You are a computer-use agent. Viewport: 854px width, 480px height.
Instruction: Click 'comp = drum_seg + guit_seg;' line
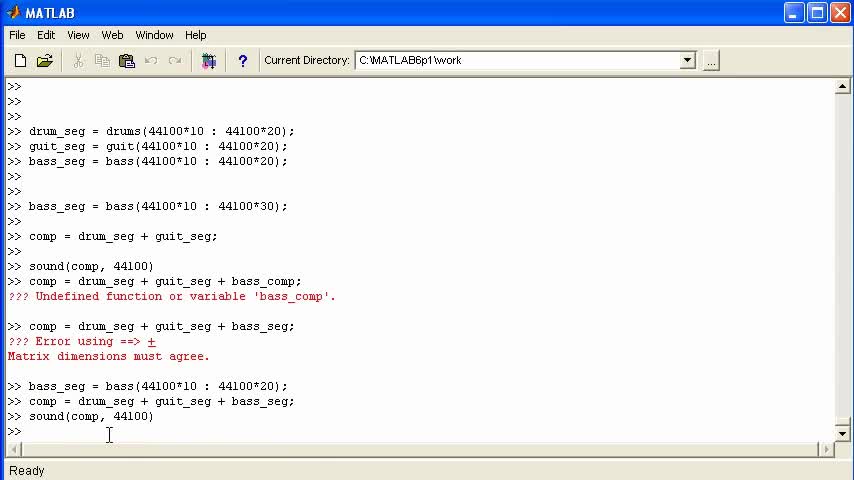point(123,236)
